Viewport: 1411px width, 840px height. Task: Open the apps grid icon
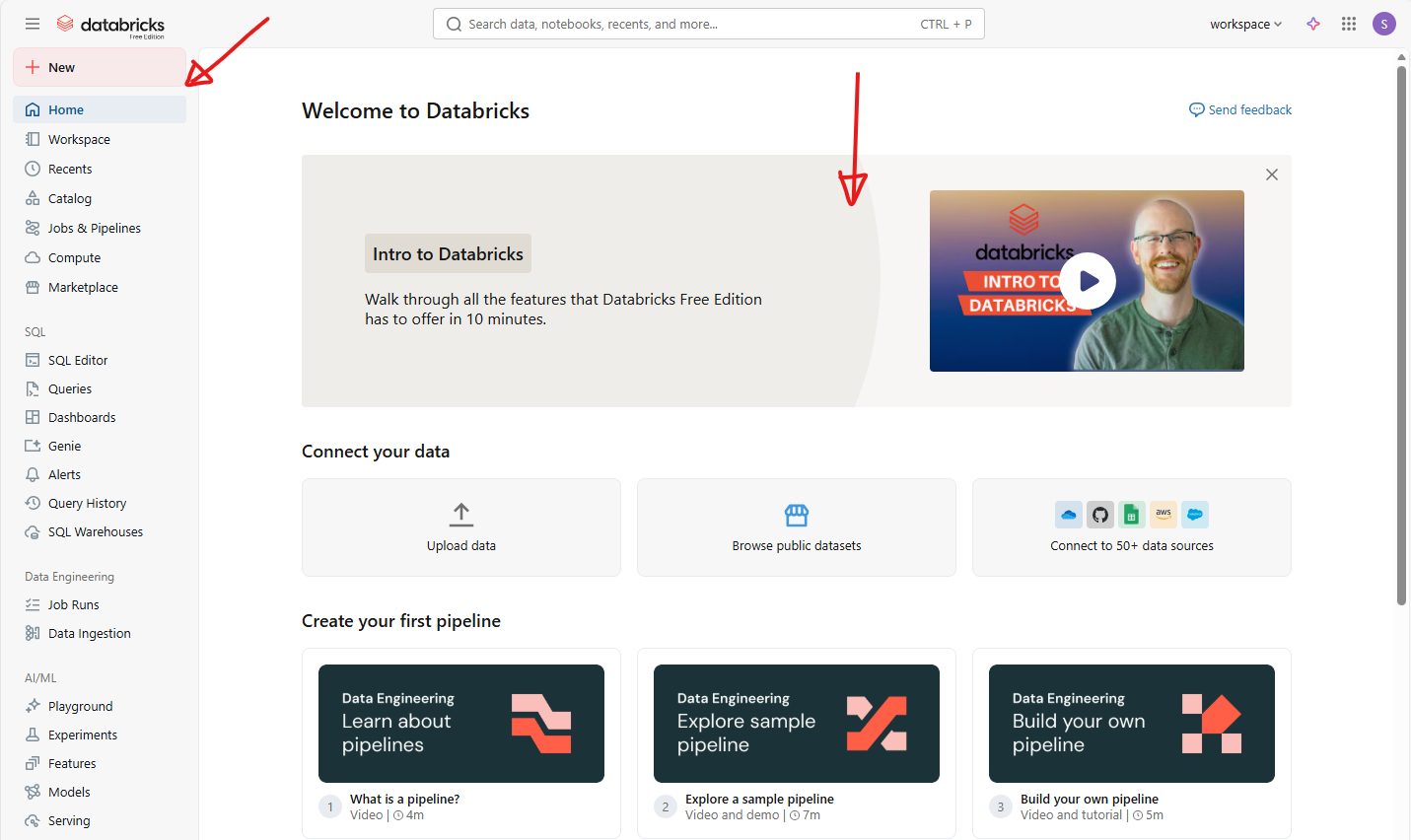(x=1349, y=24)
